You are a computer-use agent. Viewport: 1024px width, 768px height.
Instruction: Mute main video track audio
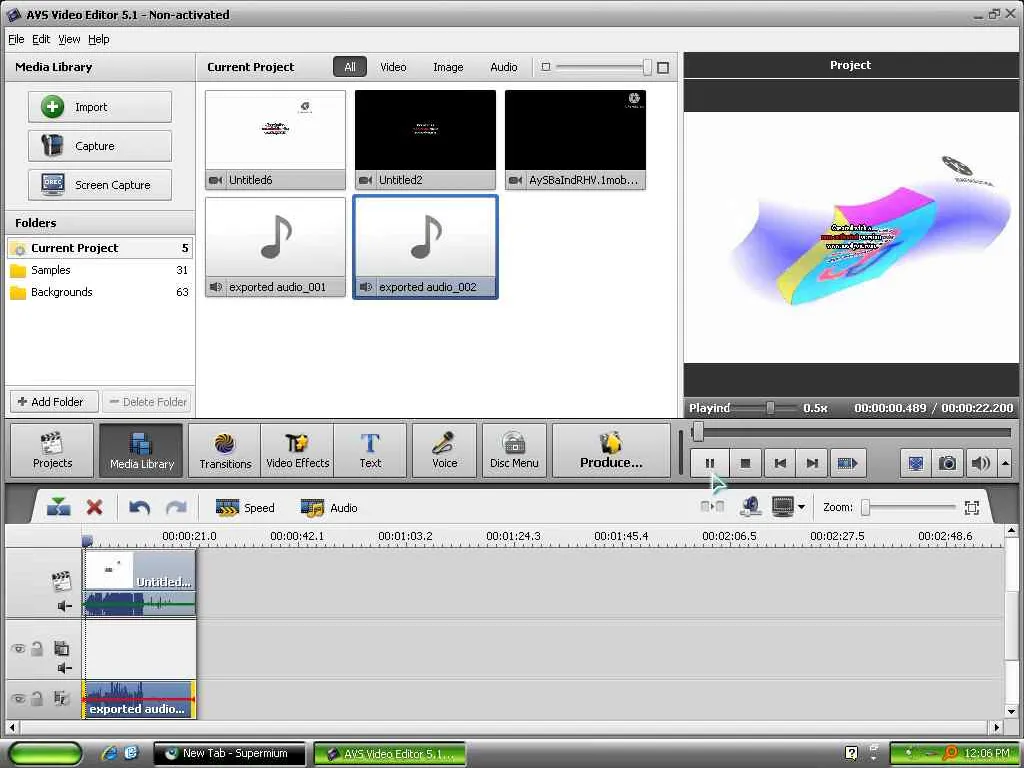(64, 606)
